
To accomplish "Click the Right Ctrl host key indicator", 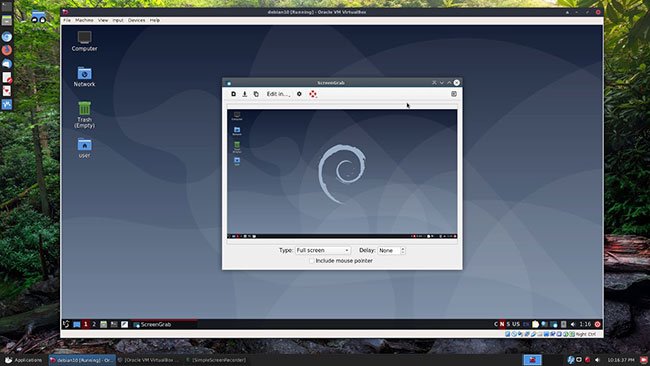I will (x=586, y=334).
